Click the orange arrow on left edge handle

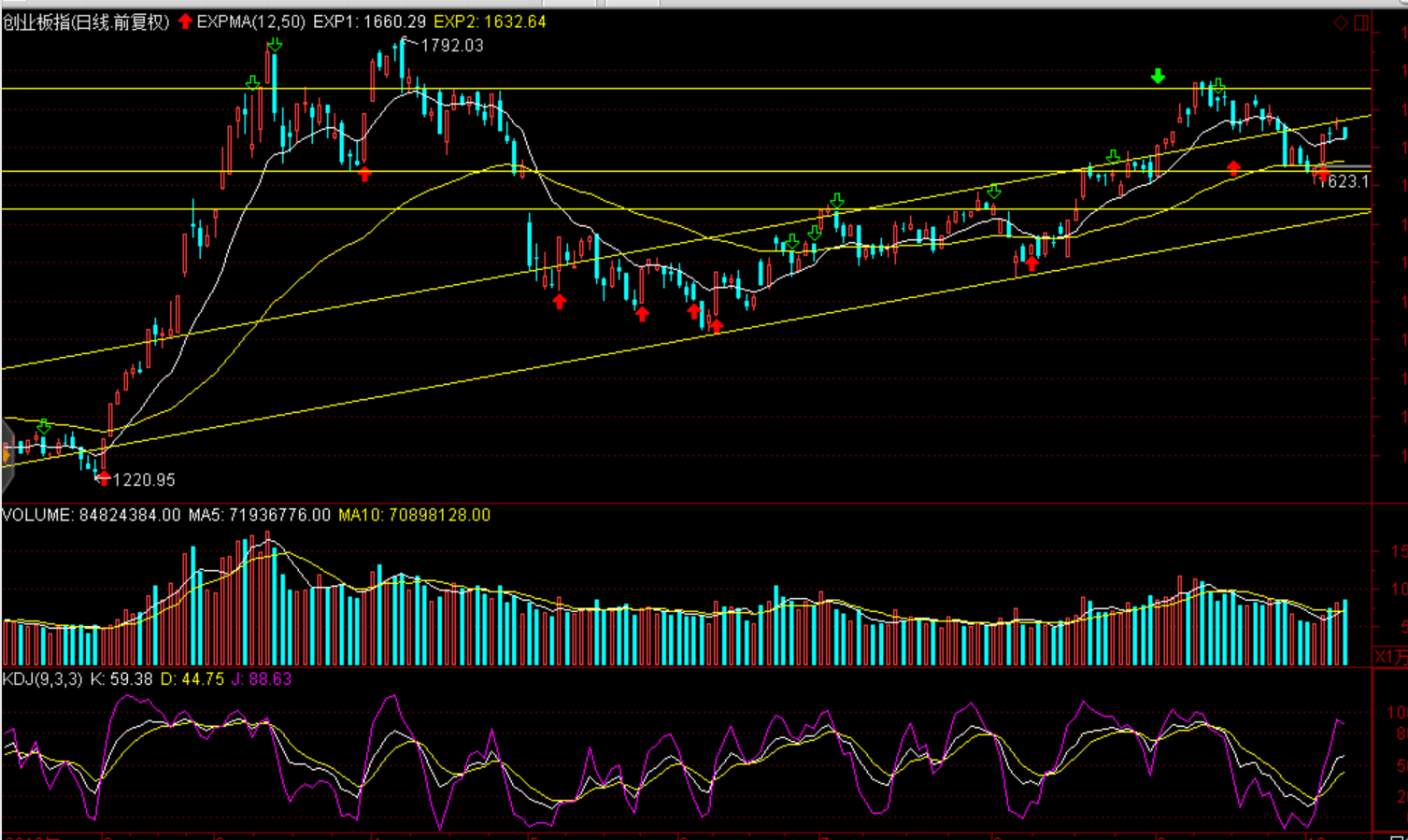tap(6, 456)
